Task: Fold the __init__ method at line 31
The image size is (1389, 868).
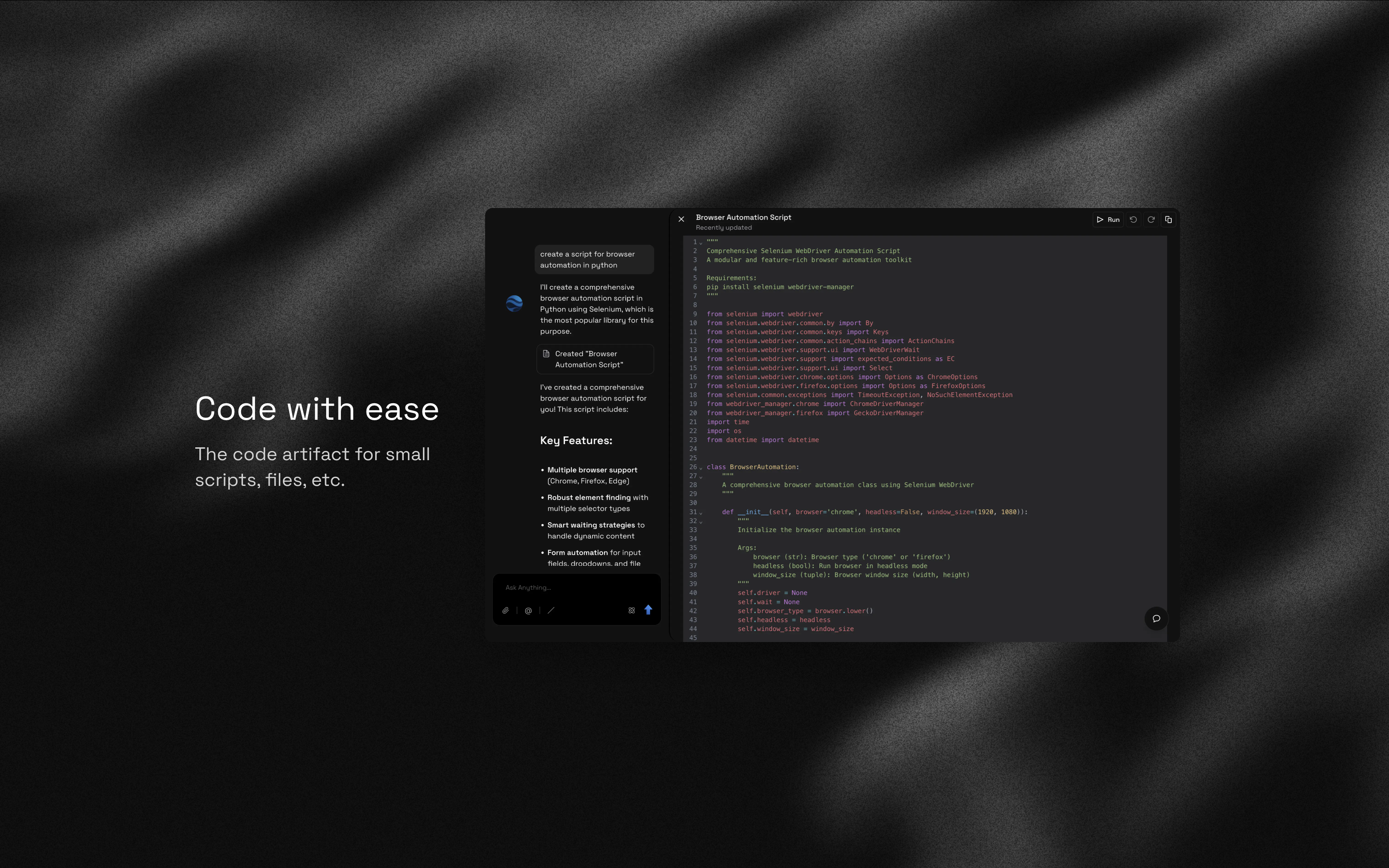Action: [701, 513]
